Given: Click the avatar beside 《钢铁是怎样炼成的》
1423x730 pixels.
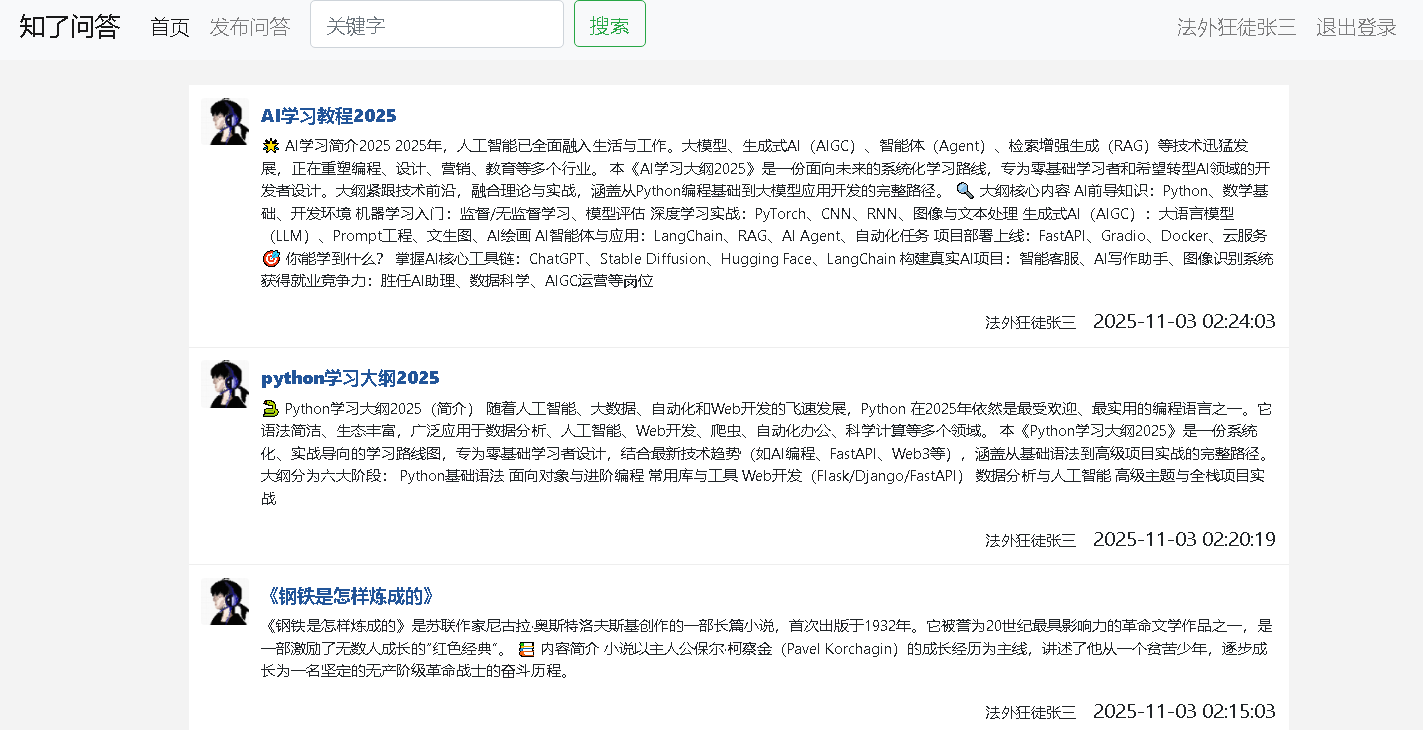Looking at the screenshot, I should (x=226, y=600).
